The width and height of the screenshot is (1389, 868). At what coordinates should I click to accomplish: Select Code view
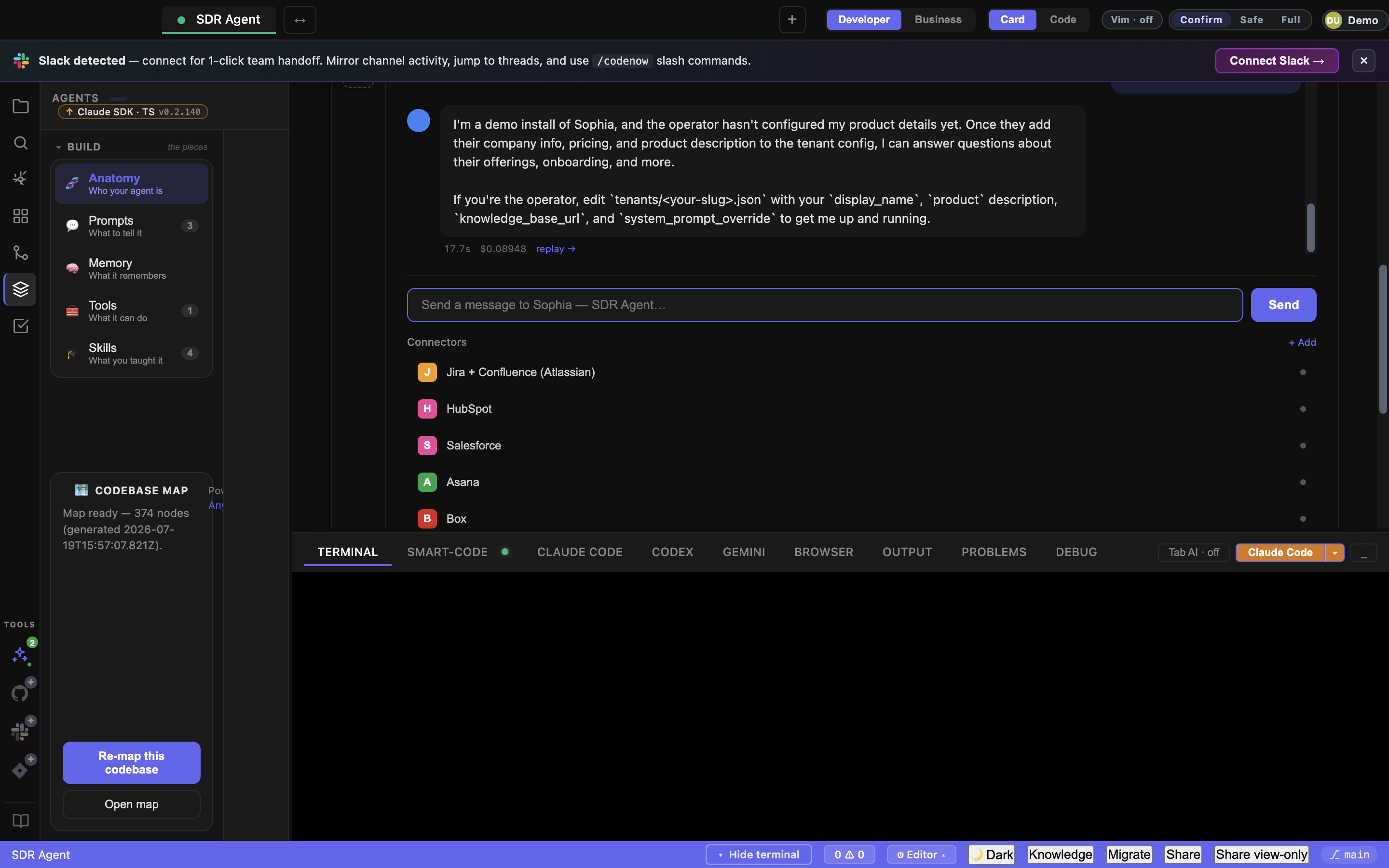pyautogui.click(x=1063, y=19)
